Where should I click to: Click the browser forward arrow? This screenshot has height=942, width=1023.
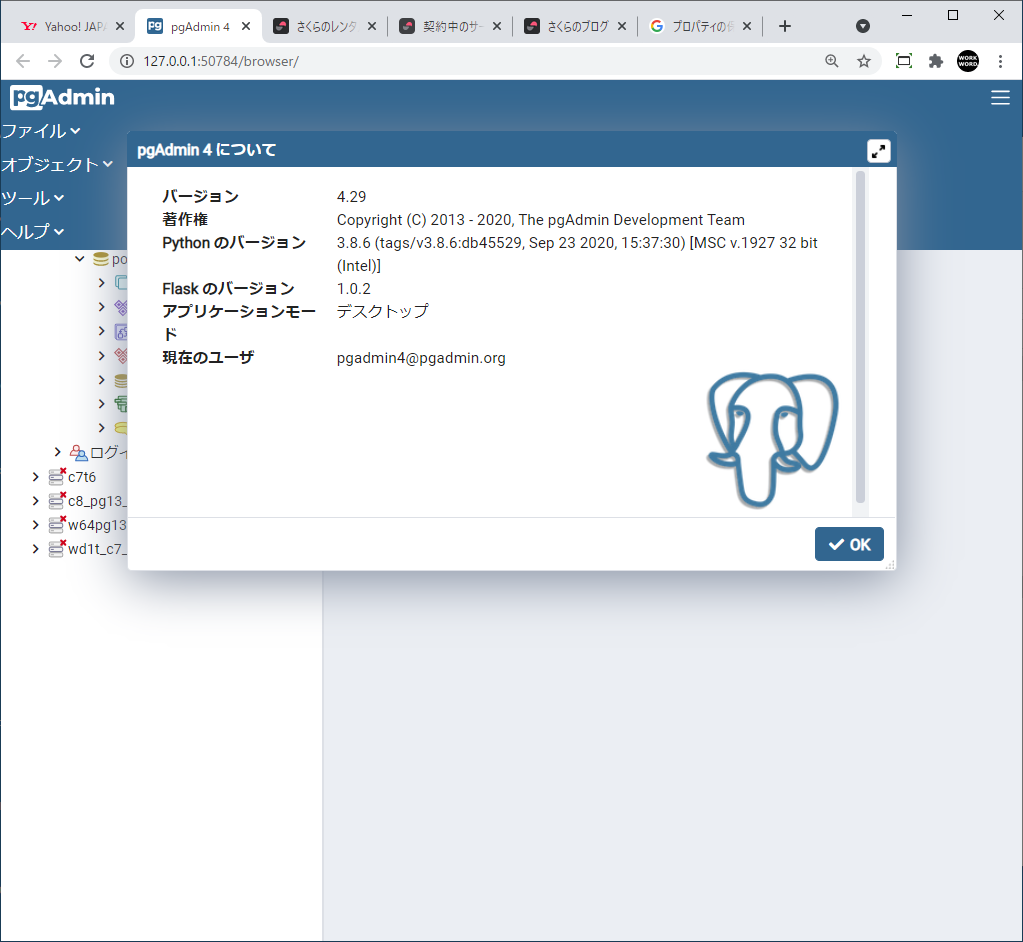(x=55, y=61)
